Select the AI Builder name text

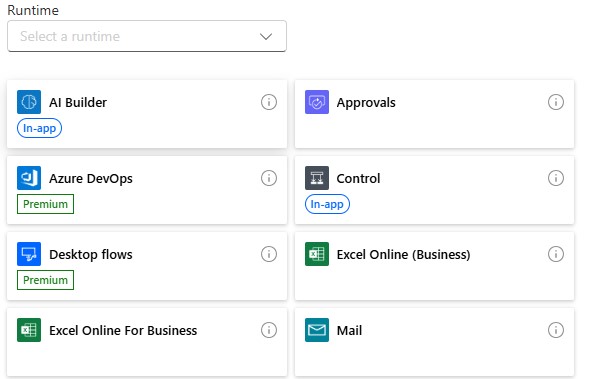(x=78, y=102)
